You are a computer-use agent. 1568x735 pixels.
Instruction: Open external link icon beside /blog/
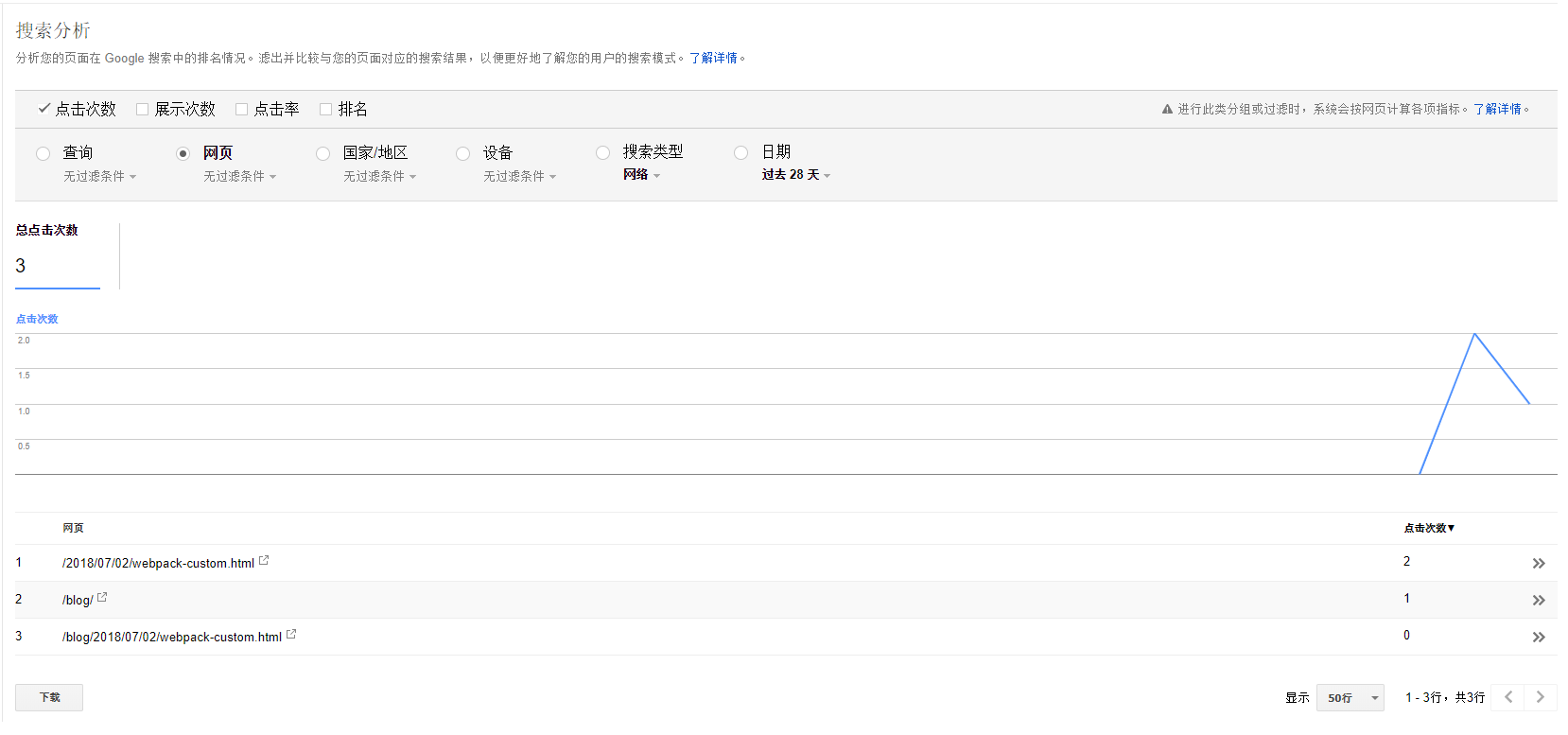[x=102, y=598]
